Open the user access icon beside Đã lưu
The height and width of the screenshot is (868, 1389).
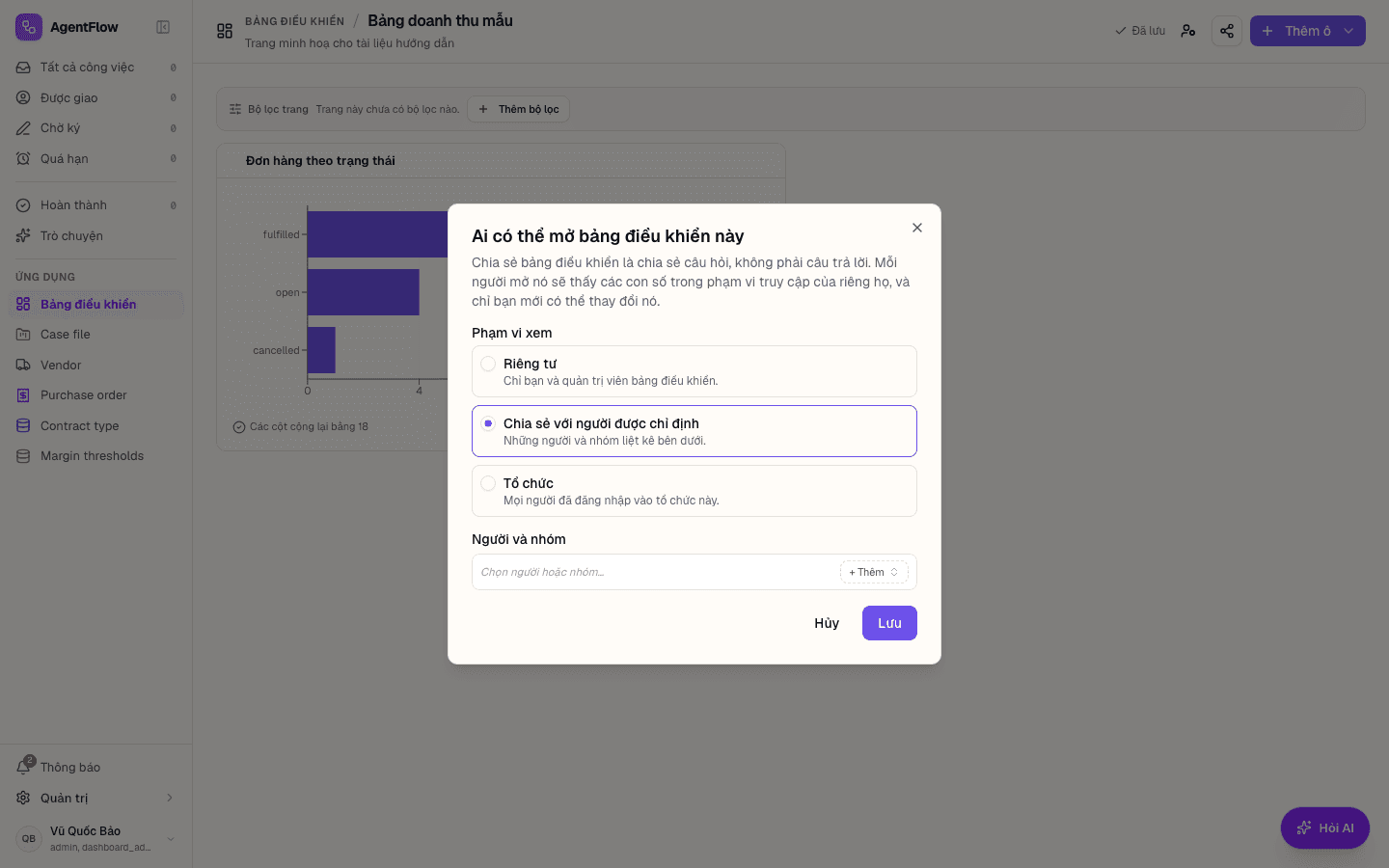click(1188, 31)
